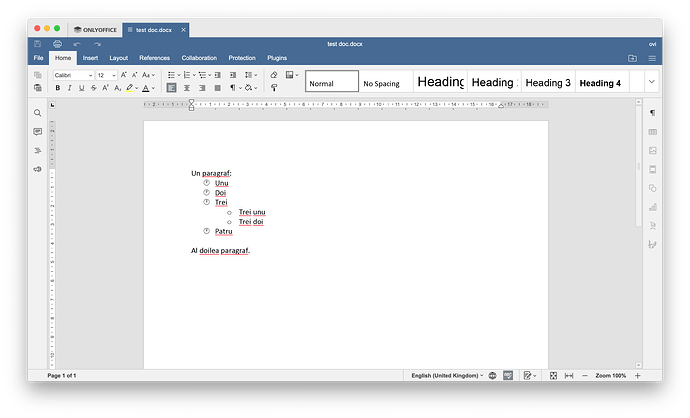Open Table settings in the right sidebar

point(653,132)
